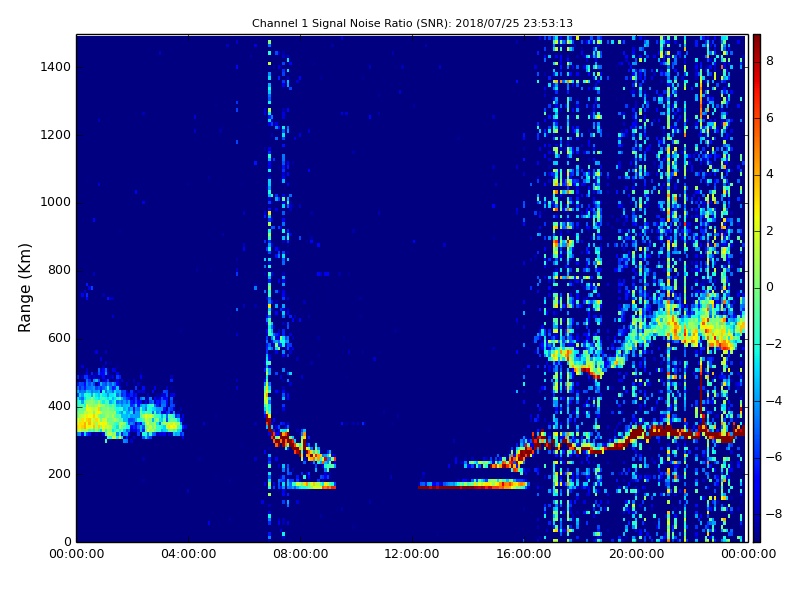Click the 'Range (Km)' y-axis label
The height and width of the screenshot is (600, 800).
tap(24, 288)
